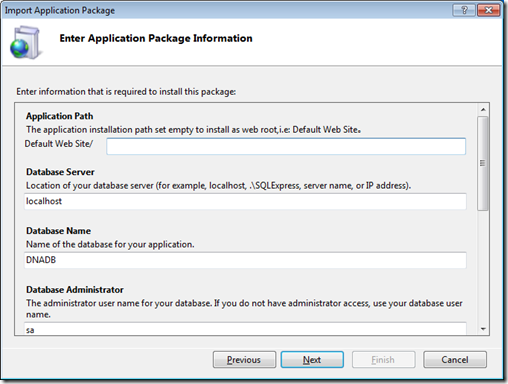This screenshot has height=384, width=508.
Task: Click the Database Administrator field with sa
Action: [x=245, y=329]
